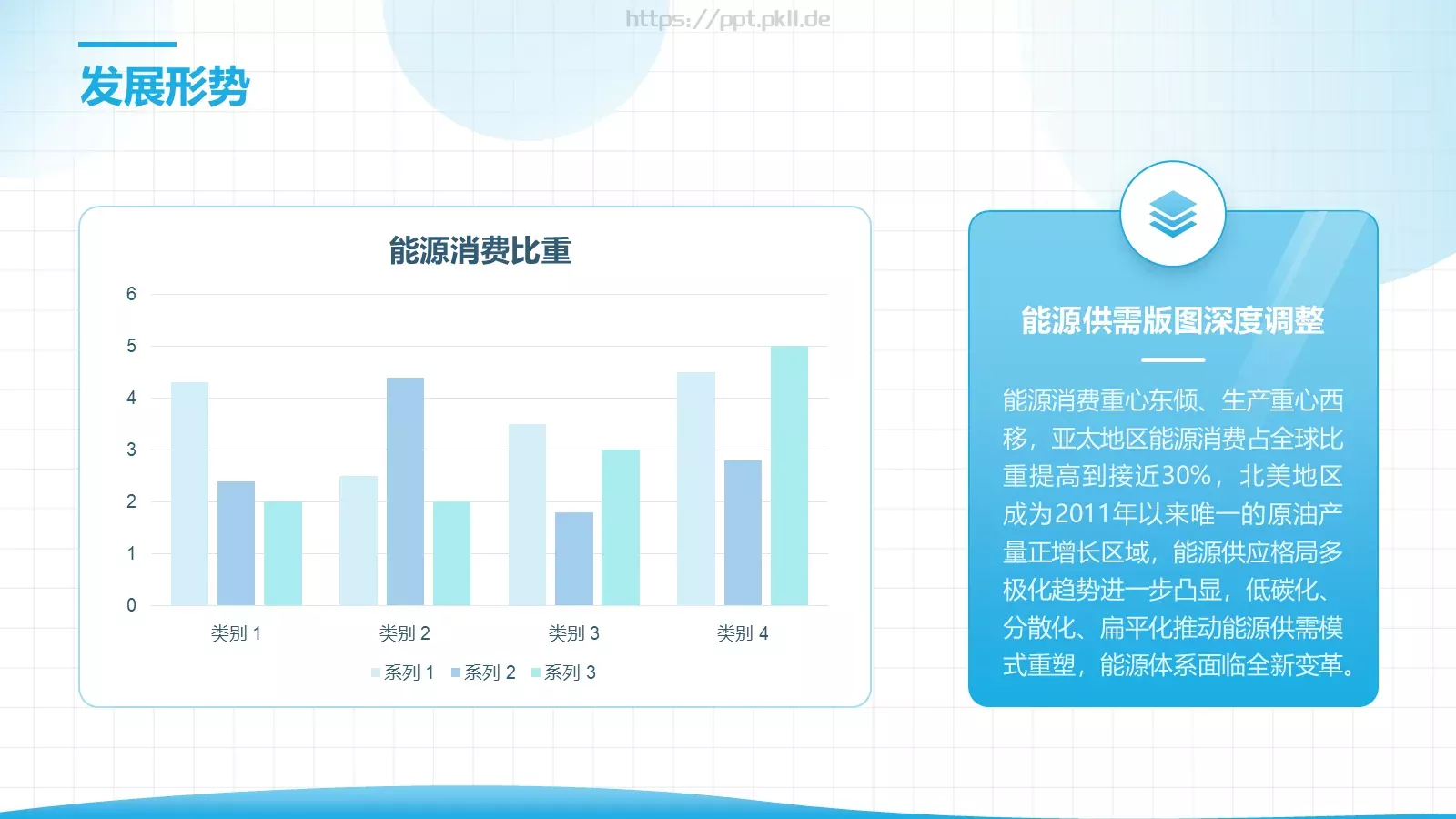Screen dimensions: 1456x819
Task: Click the stacked layers icon in circle
Action: coord(1173,214)
